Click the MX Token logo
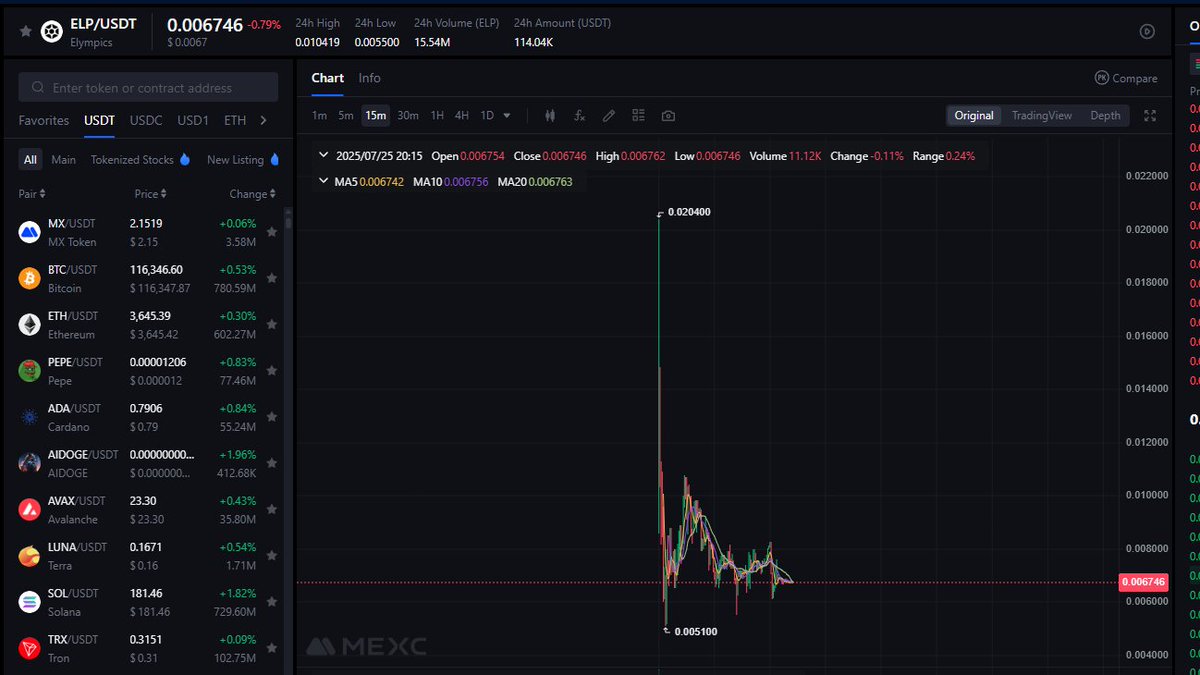This screenshot has height=675, width=1200. [29, 232]
